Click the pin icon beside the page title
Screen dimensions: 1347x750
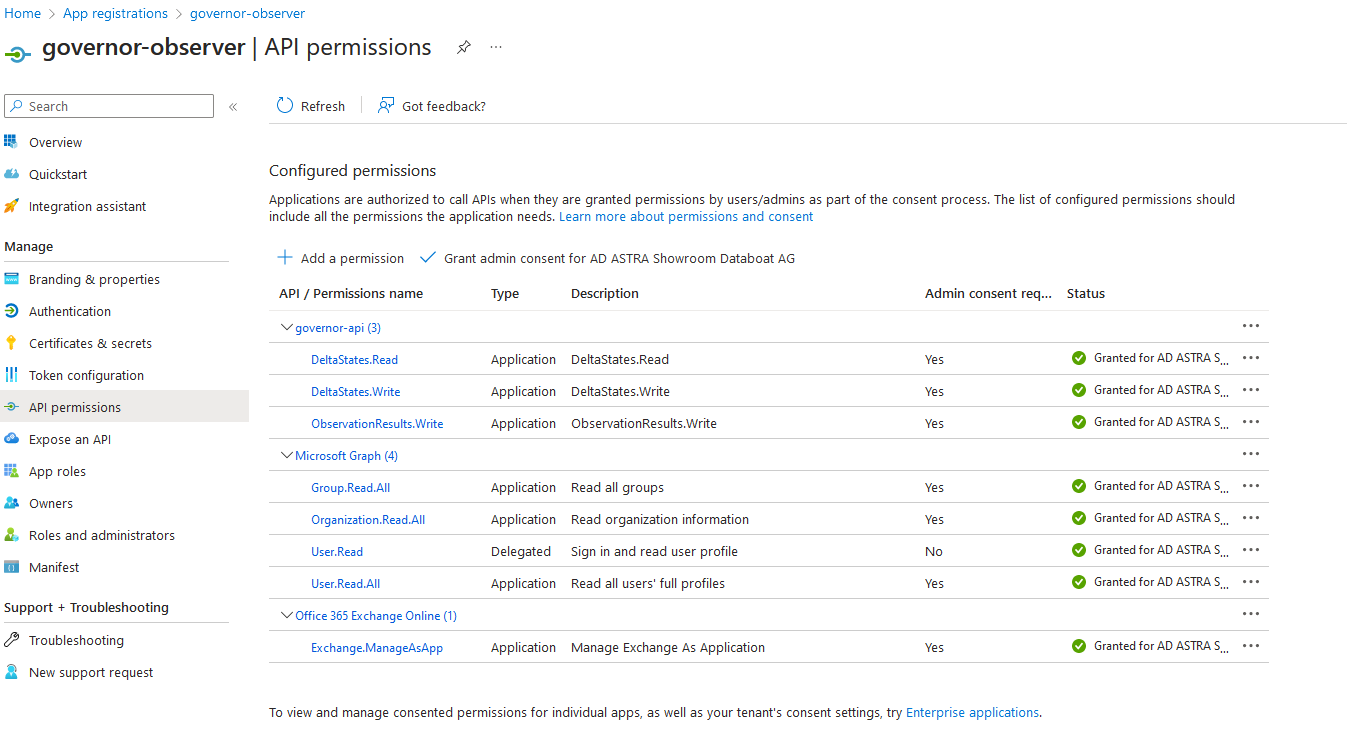463,47
